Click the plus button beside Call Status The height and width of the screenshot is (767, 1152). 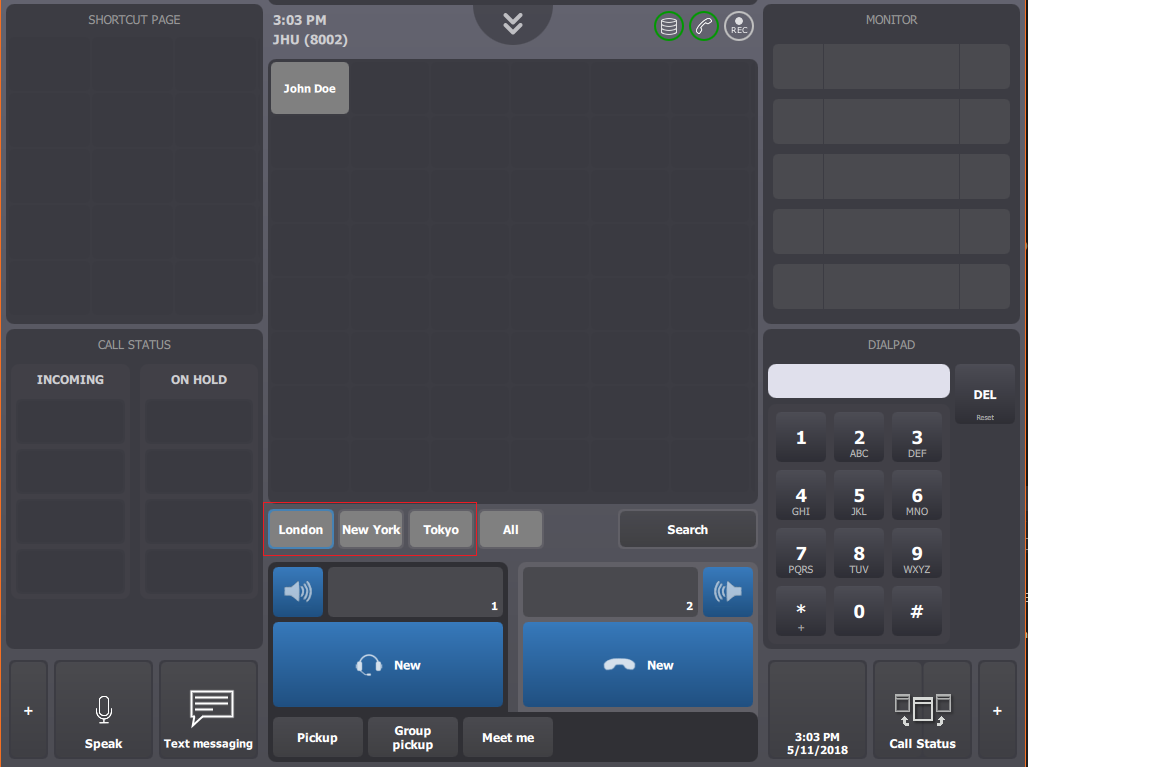[997, 710]
